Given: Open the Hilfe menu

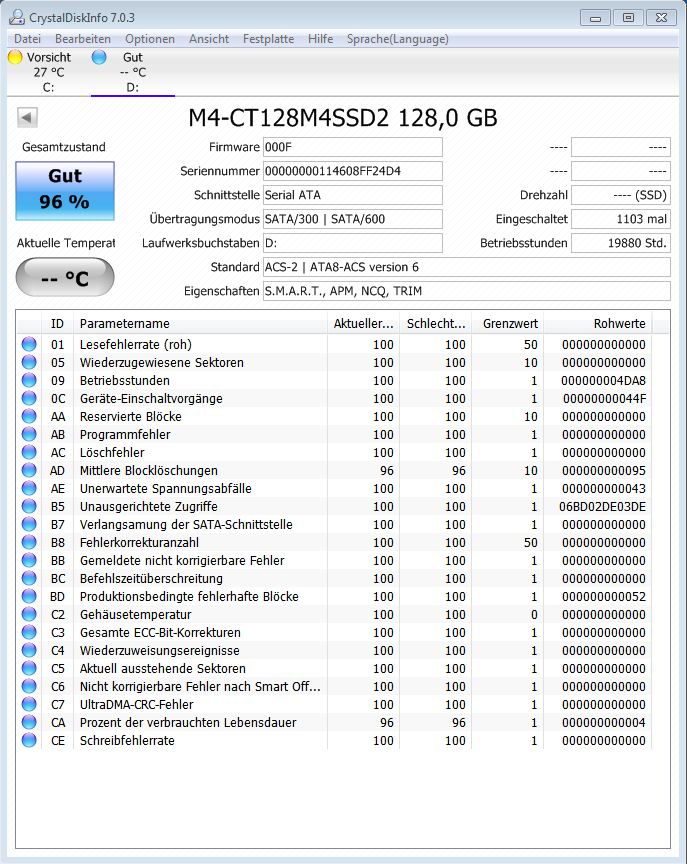Looking at the screenshot, I should [321, 39].
